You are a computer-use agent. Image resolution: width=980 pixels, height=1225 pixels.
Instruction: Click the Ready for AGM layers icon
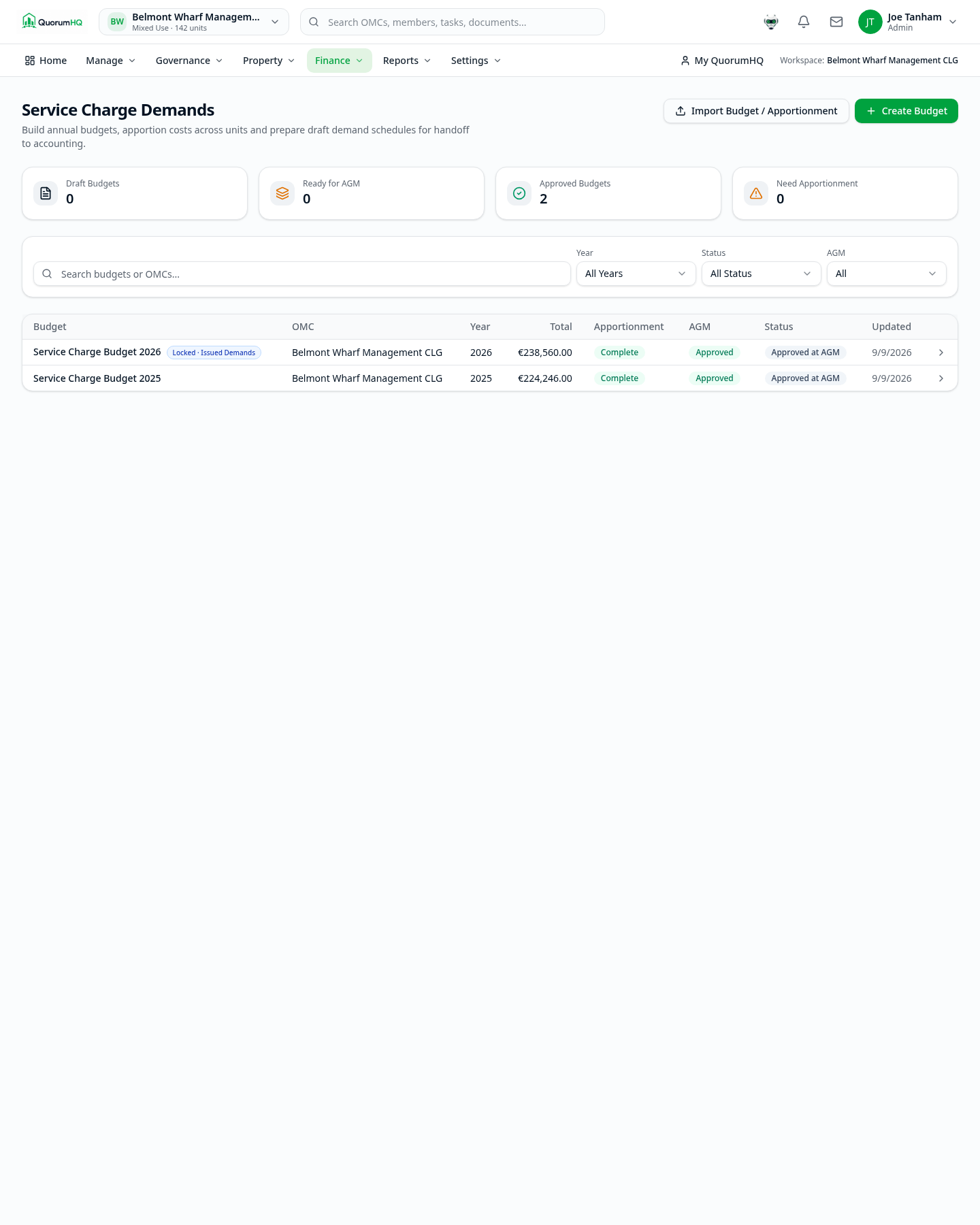tap(282, 193)
